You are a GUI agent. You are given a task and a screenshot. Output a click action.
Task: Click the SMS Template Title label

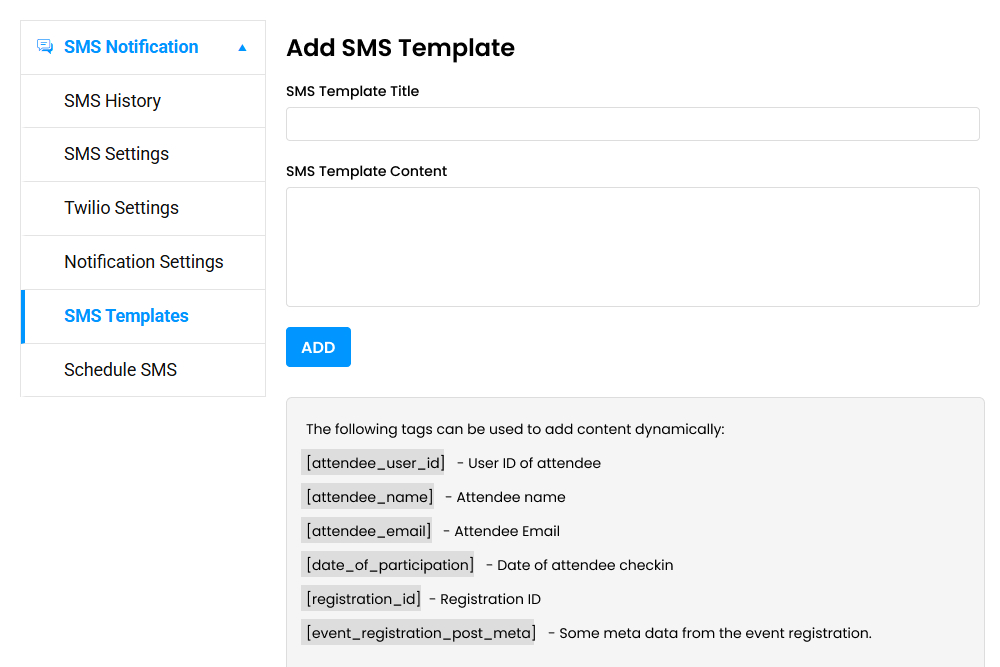coord(352,91)
